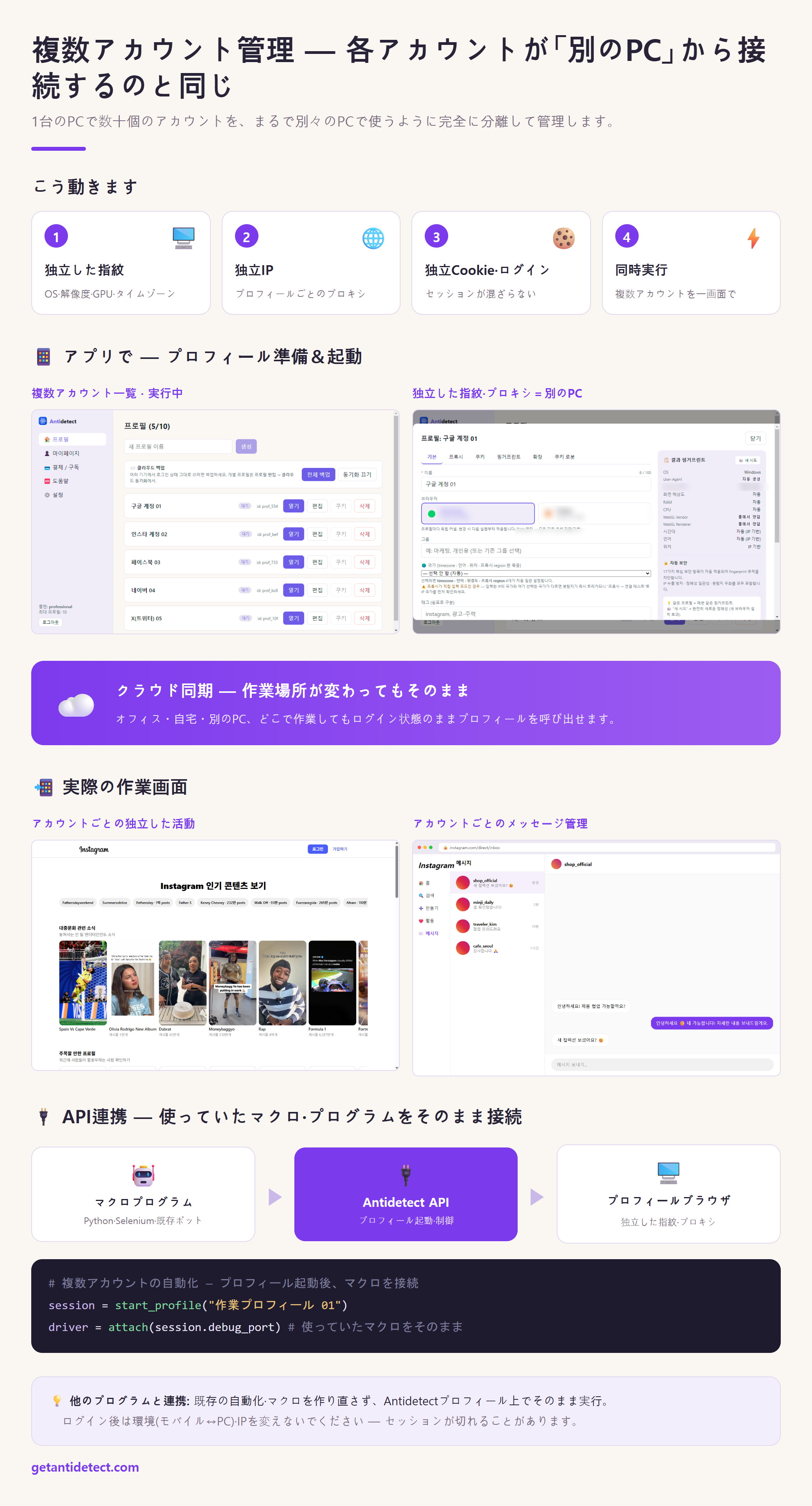Open the Spain Vs Cape Verde thumbnail

(x=83, y=983)
